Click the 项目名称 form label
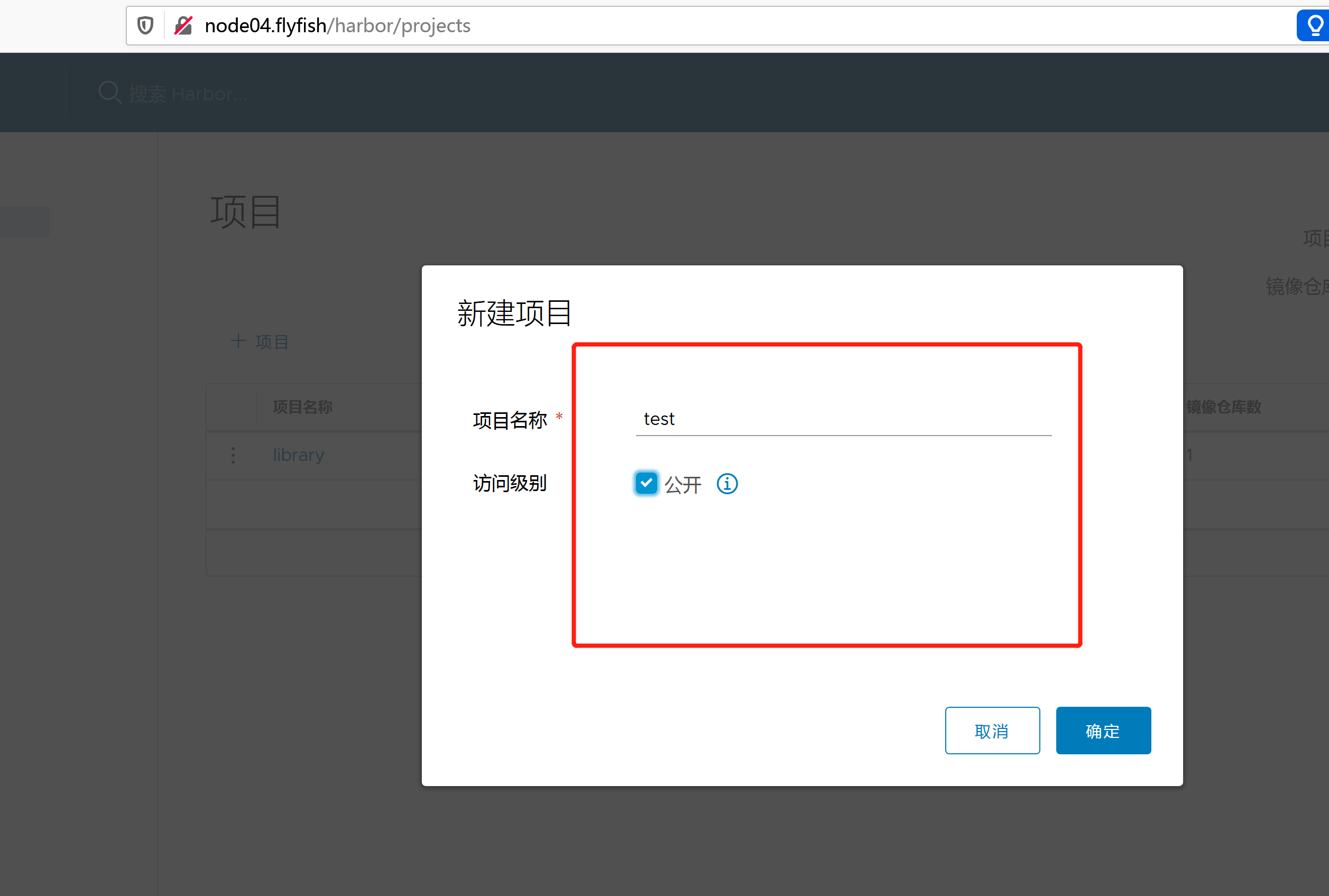 click(x=510, y=420)
